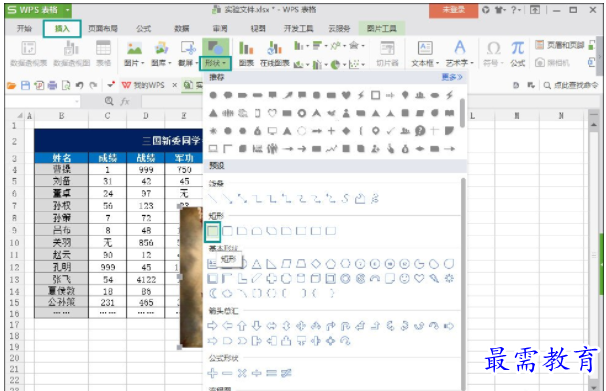Click the orange login button
The width and height of the screenshot is (606, 391).
click(x=453, y=10)
